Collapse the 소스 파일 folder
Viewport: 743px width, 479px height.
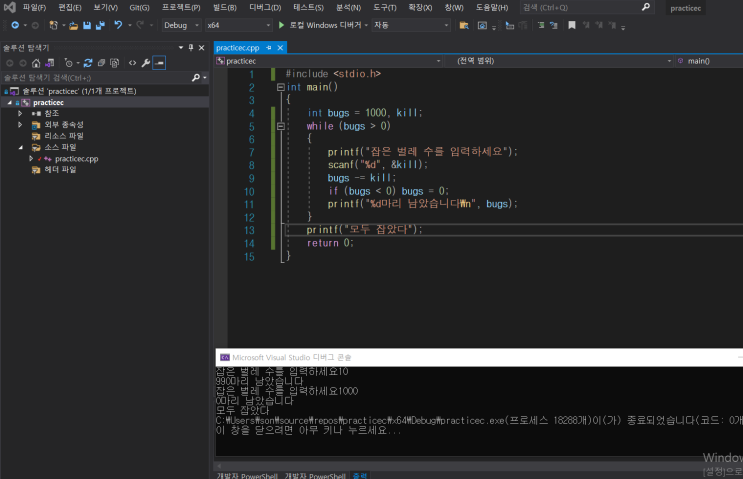click(x=20, y=147)
